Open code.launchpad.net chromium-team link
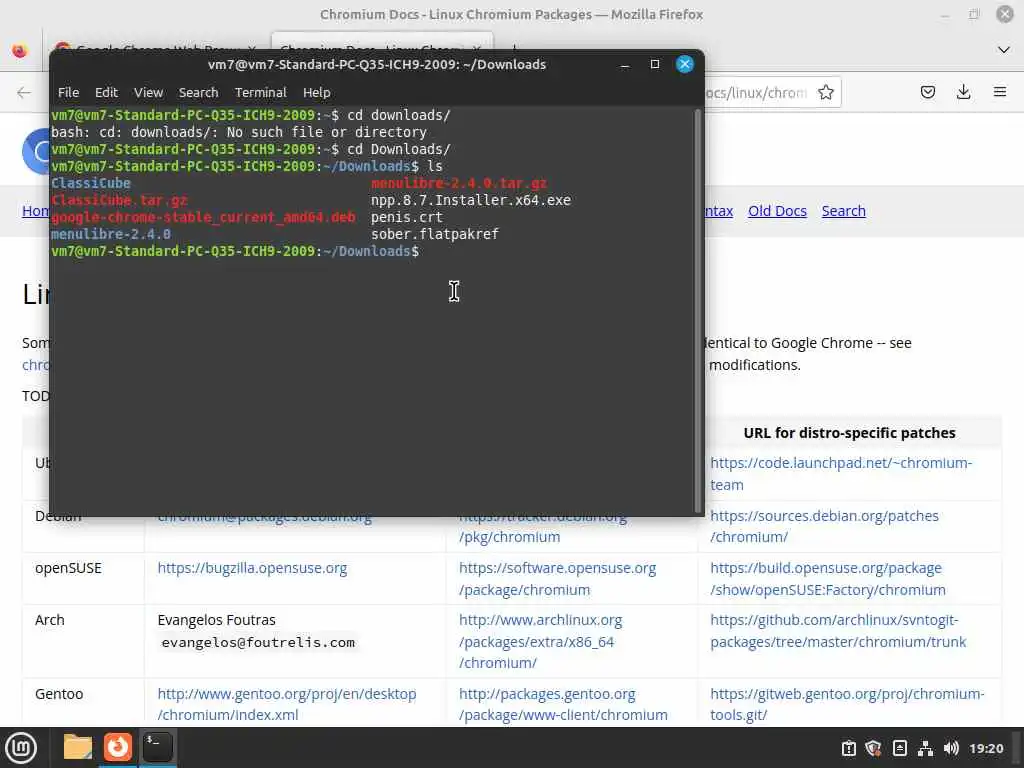The height and width of the screenshot is (768, 1024). [x=841, y=473]
